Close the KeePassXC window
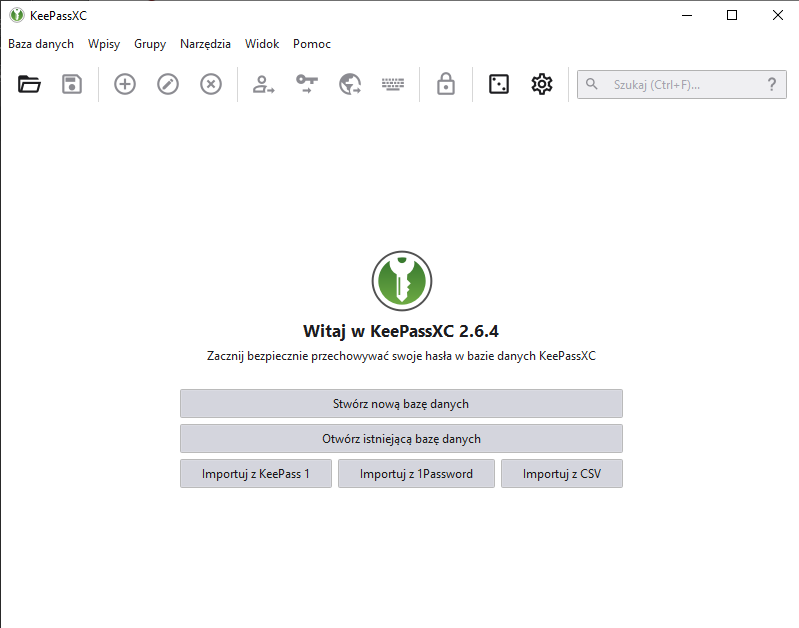799x628 pixels. pyautogui.click(x=778, y=15)
